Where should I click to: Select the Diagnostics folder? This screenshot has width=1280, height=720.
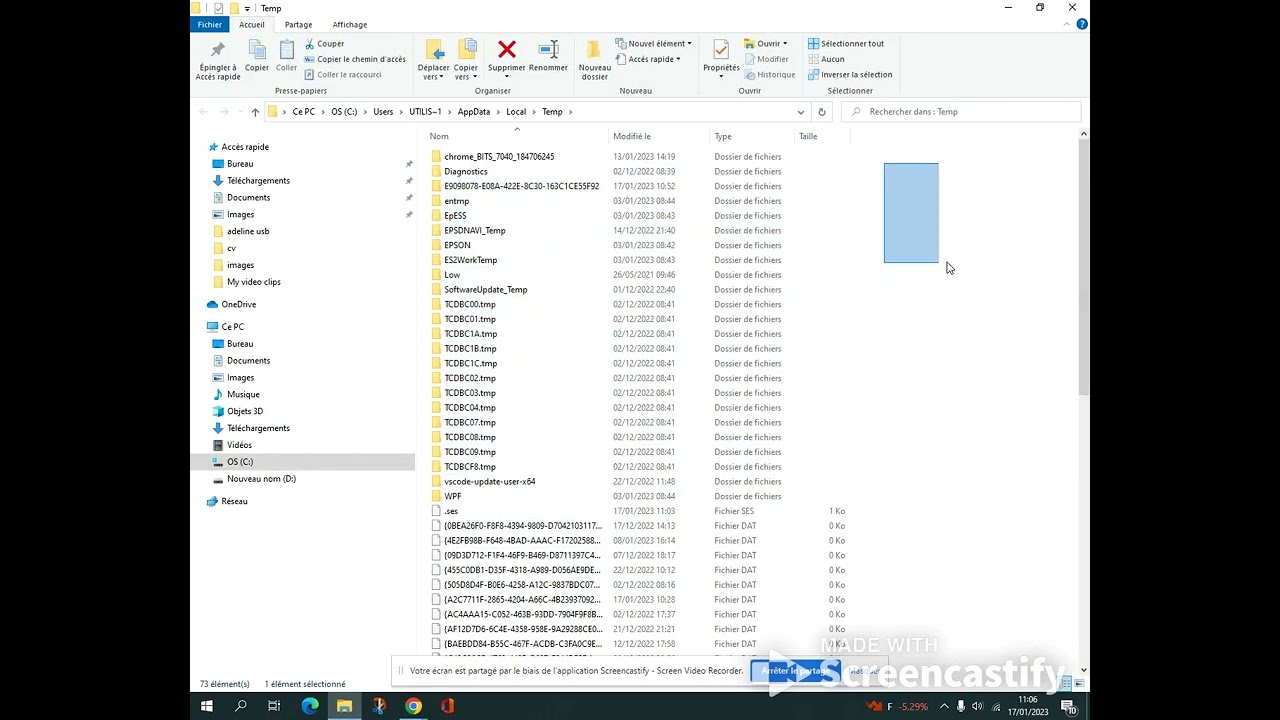pyautogui.click(x=466, y=171)
